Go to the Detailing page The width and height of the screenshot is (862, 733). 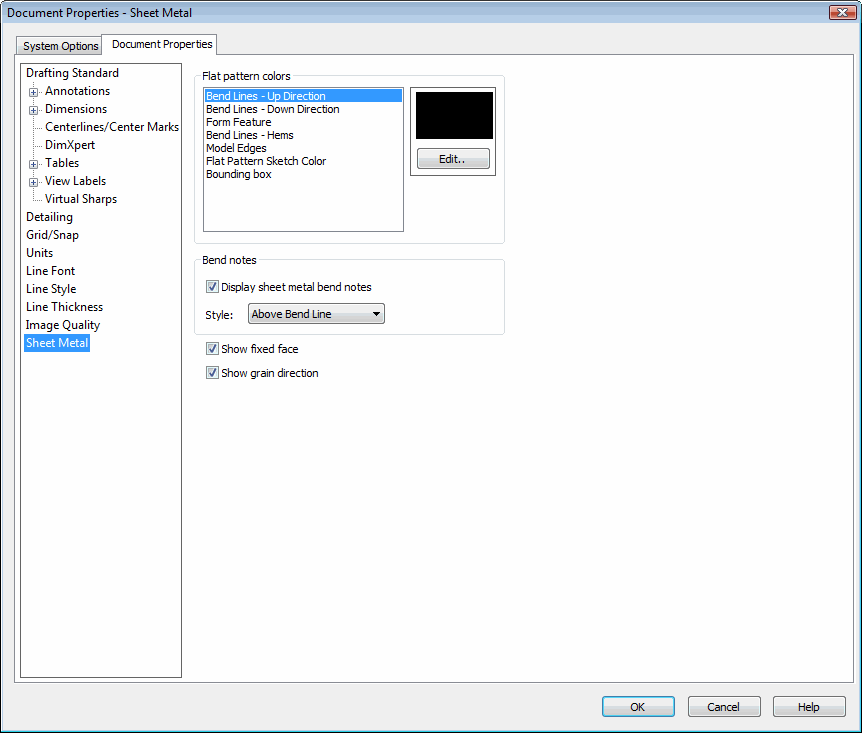click(x=49, y=217)
